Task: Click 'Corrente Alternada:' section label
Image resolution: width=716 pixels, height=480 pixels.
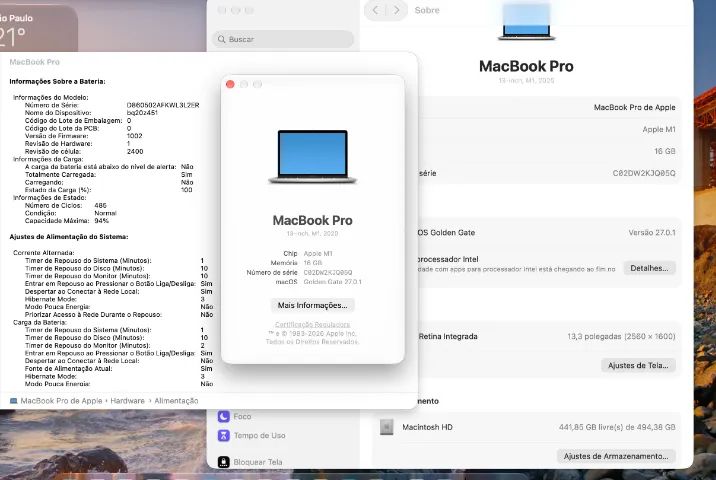Action: click(x=44, y=253)
